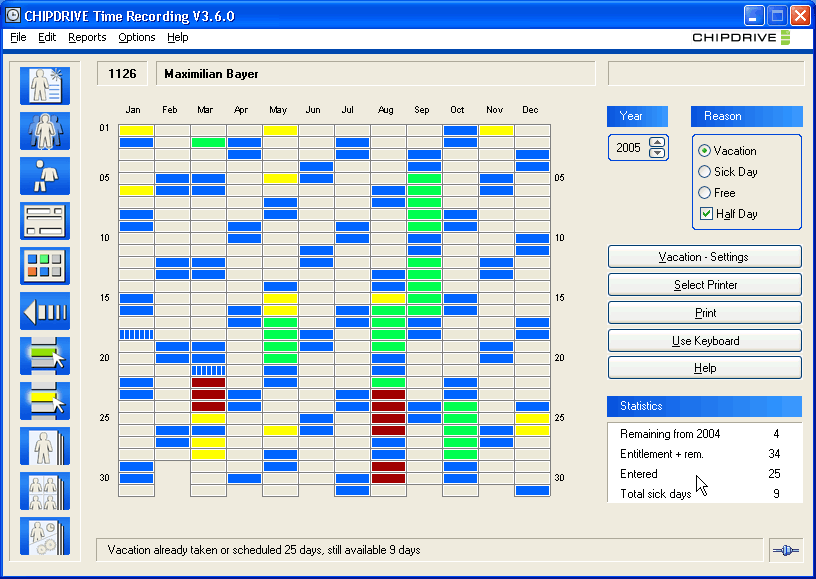The width and height of the screenshot is (816, 579).
Task: Open the form fields layout icon
Action: 45,221
